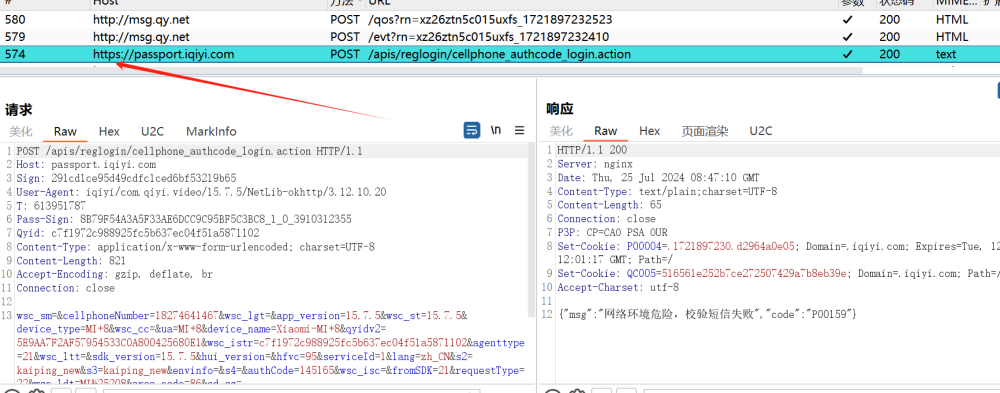
Task: Click the response Date header line
Action: (658, 178)
